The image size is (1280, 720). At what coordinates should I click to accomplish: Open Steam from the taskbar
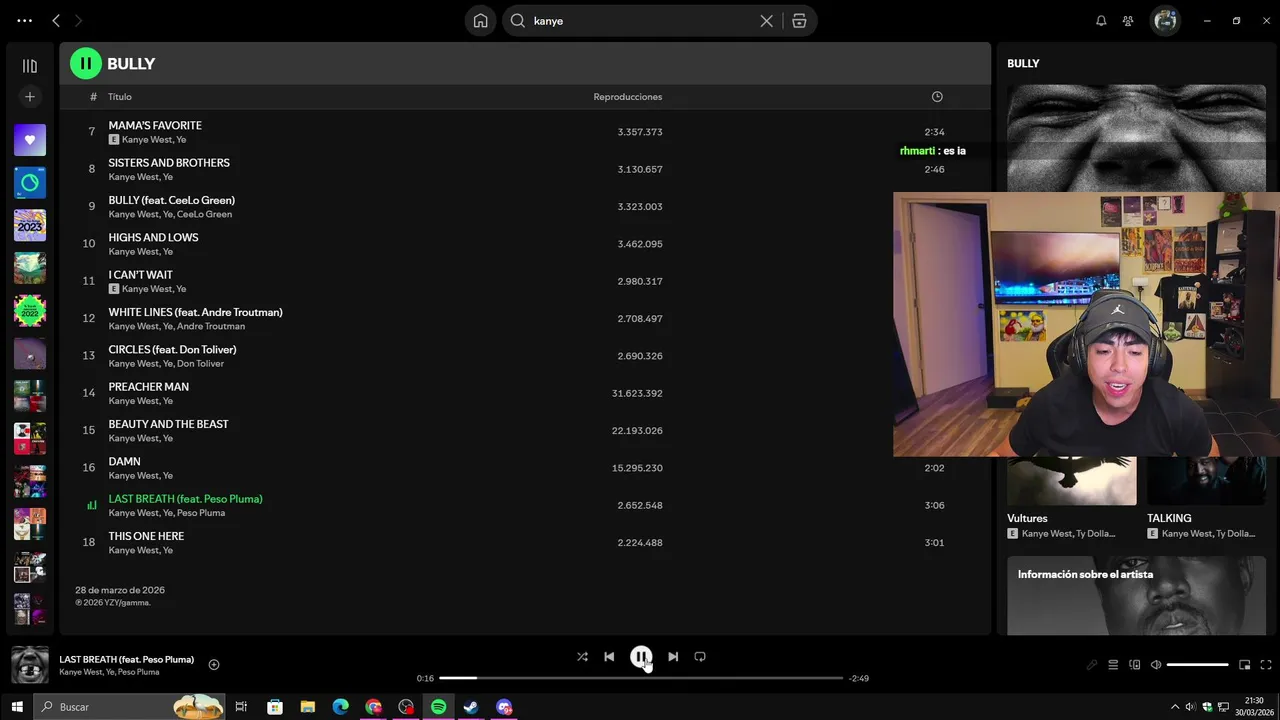tap(471, 707)
